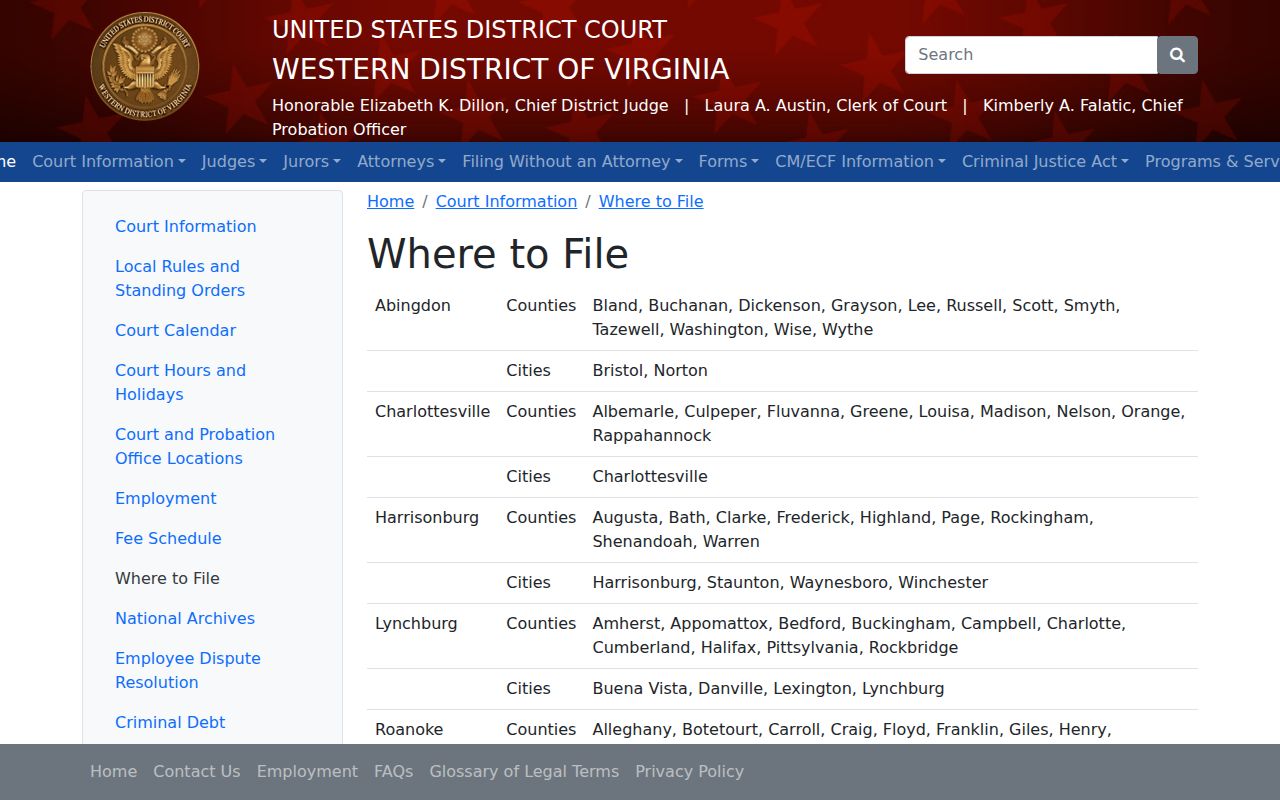Image resolution: width=1280 pixels, height=800 pixels.
Task: Open the CM/ECF Information menu
Action: [860, 161]
